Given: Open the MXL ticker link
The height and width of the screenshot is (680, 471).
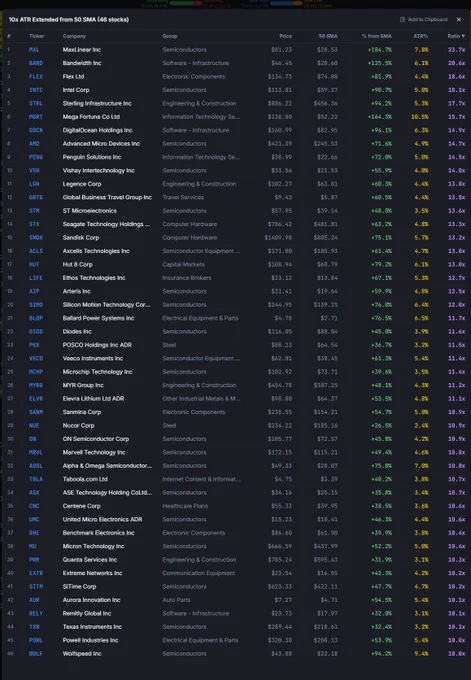Looking at the screenshot, I should click(34, 50).
